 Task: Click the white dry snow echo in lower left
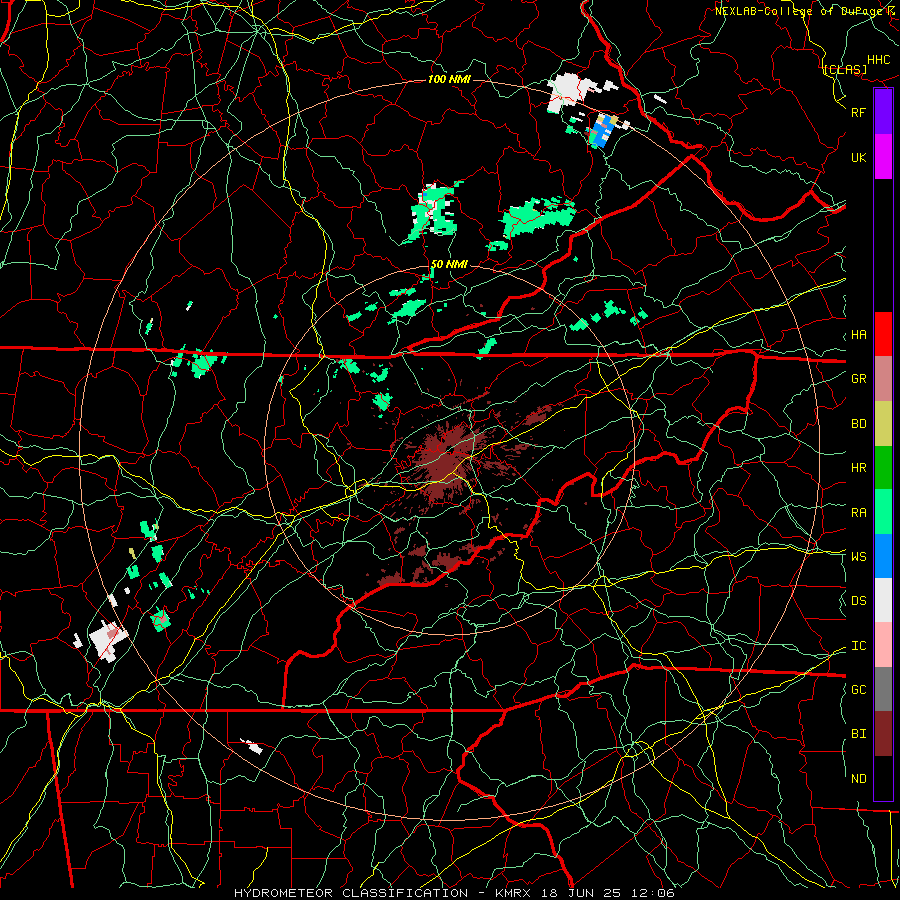(x=107, y=639)
